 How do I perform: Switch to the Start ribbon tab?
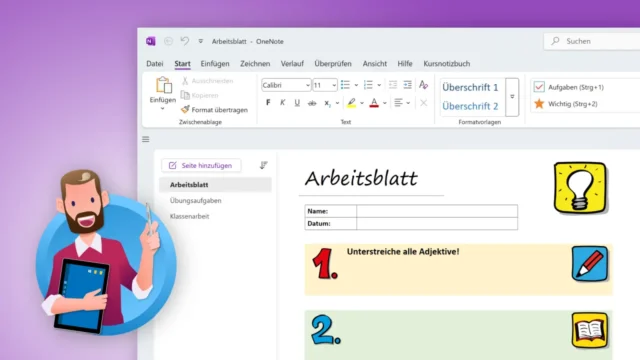(x=182, y=64)
